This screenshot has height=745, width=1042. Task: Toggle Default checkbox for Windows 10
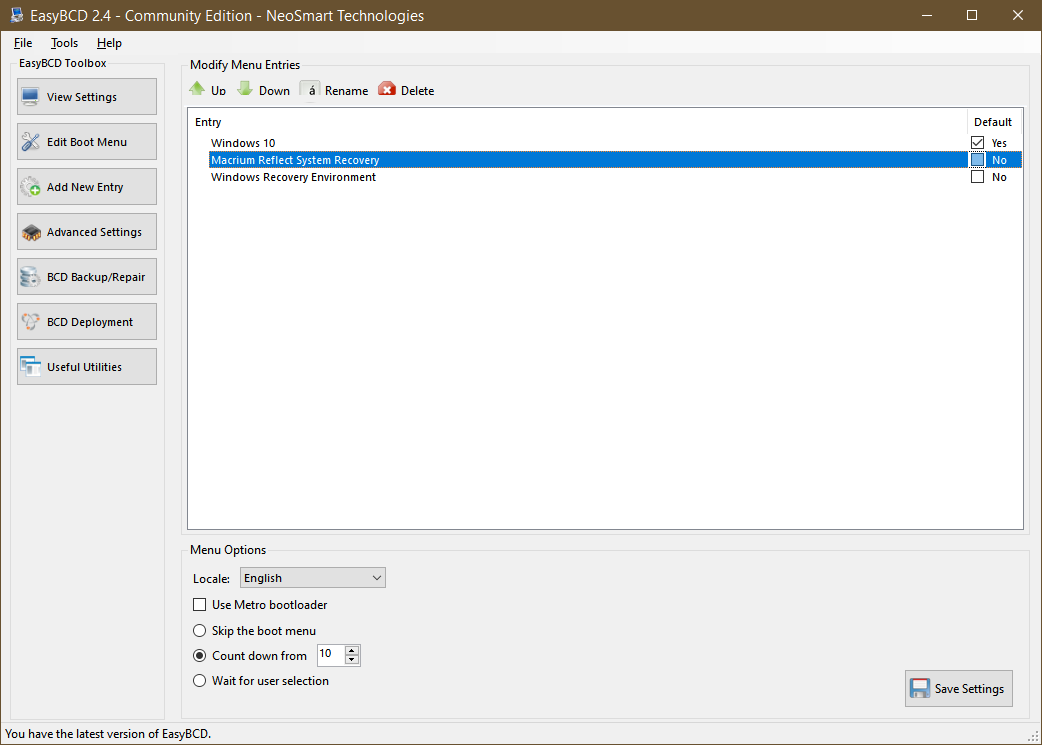pos(977,143)
